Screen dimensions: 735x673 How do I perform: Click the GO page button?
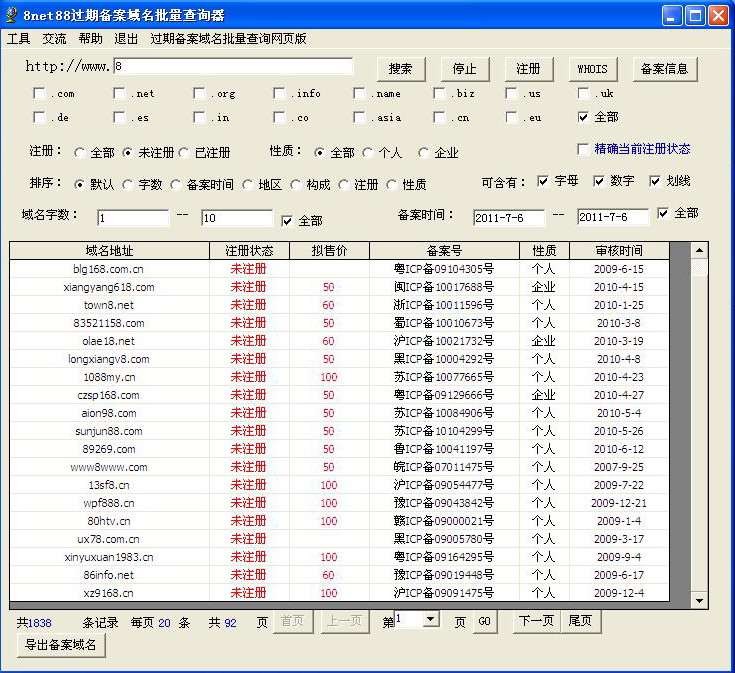point(485,621)
